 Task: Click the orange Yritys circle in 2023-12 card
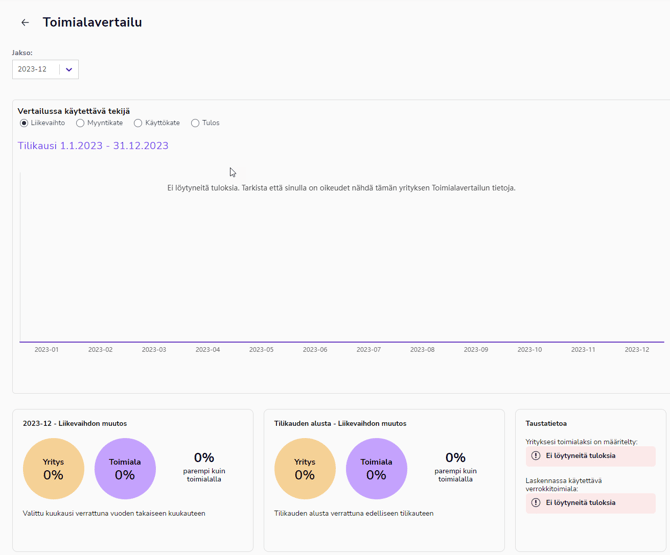coord(53,468)
